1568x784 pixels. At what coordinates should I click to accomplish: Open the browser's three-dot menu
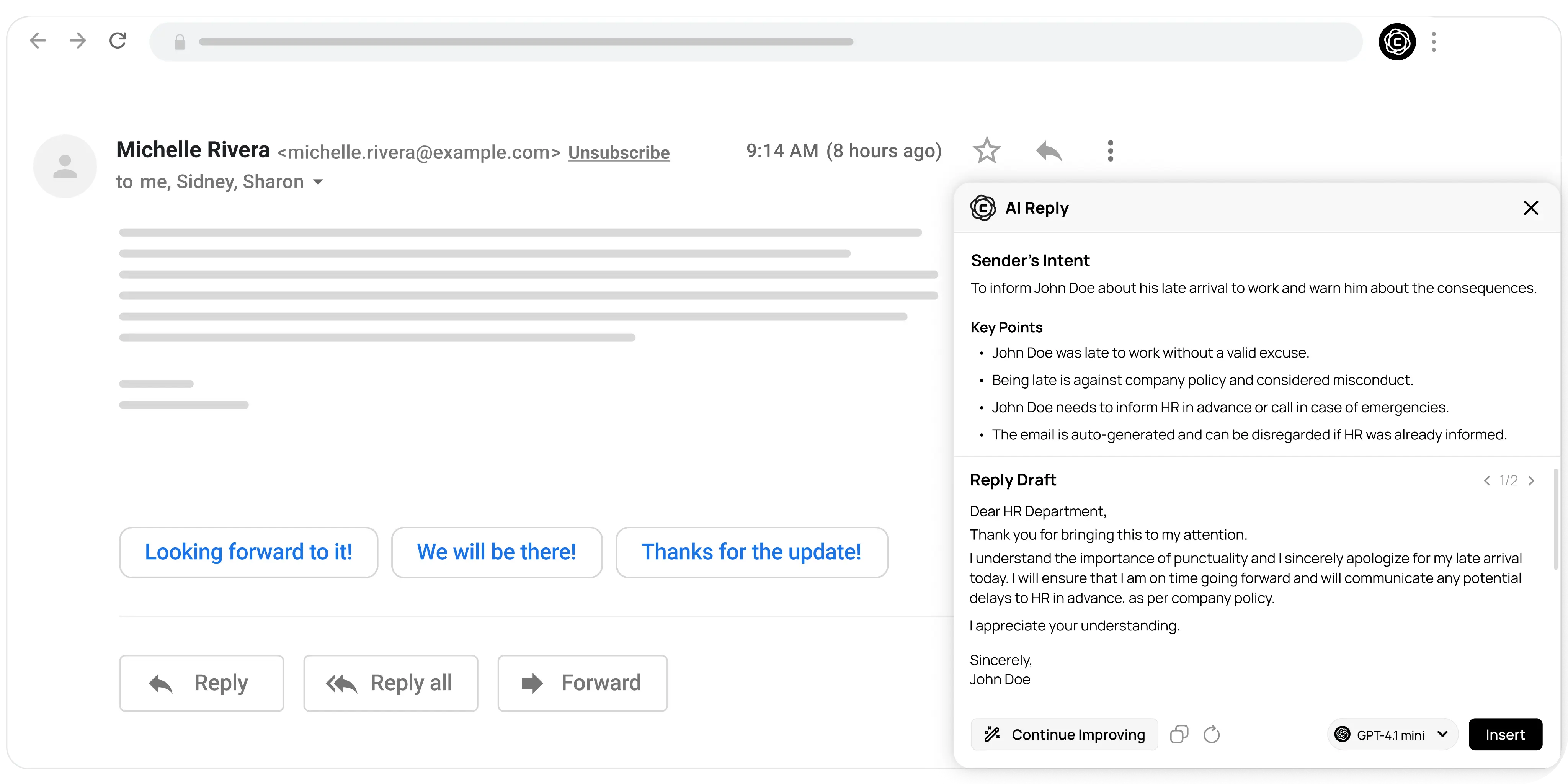click(1434, 42)
